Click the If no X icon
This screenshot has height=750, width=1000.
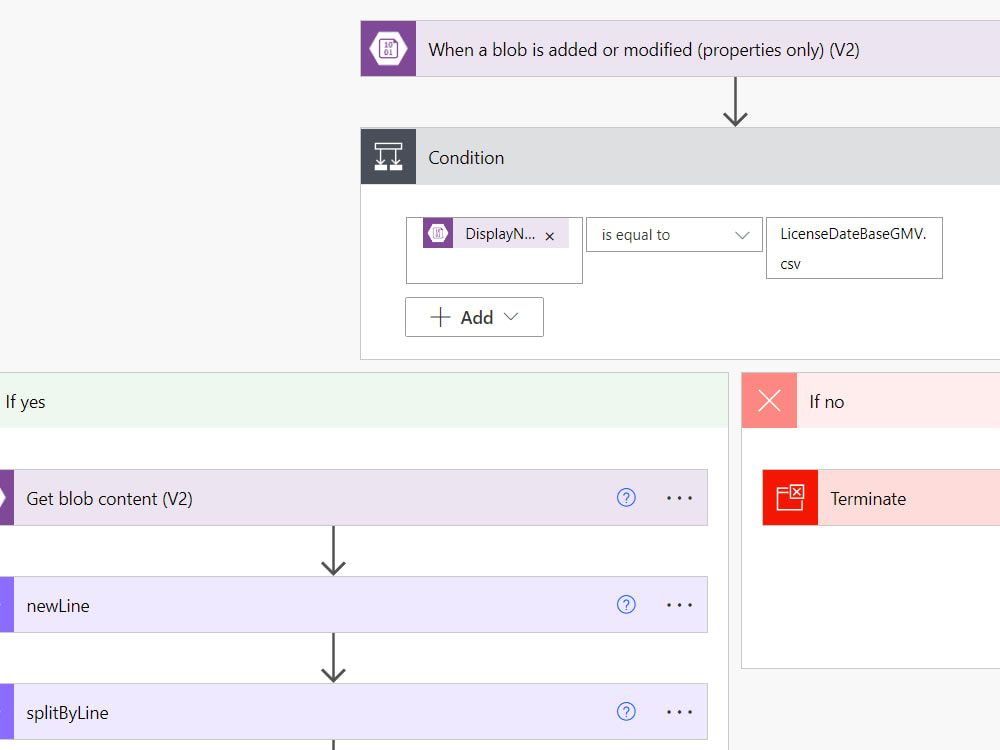click(769, 401)
